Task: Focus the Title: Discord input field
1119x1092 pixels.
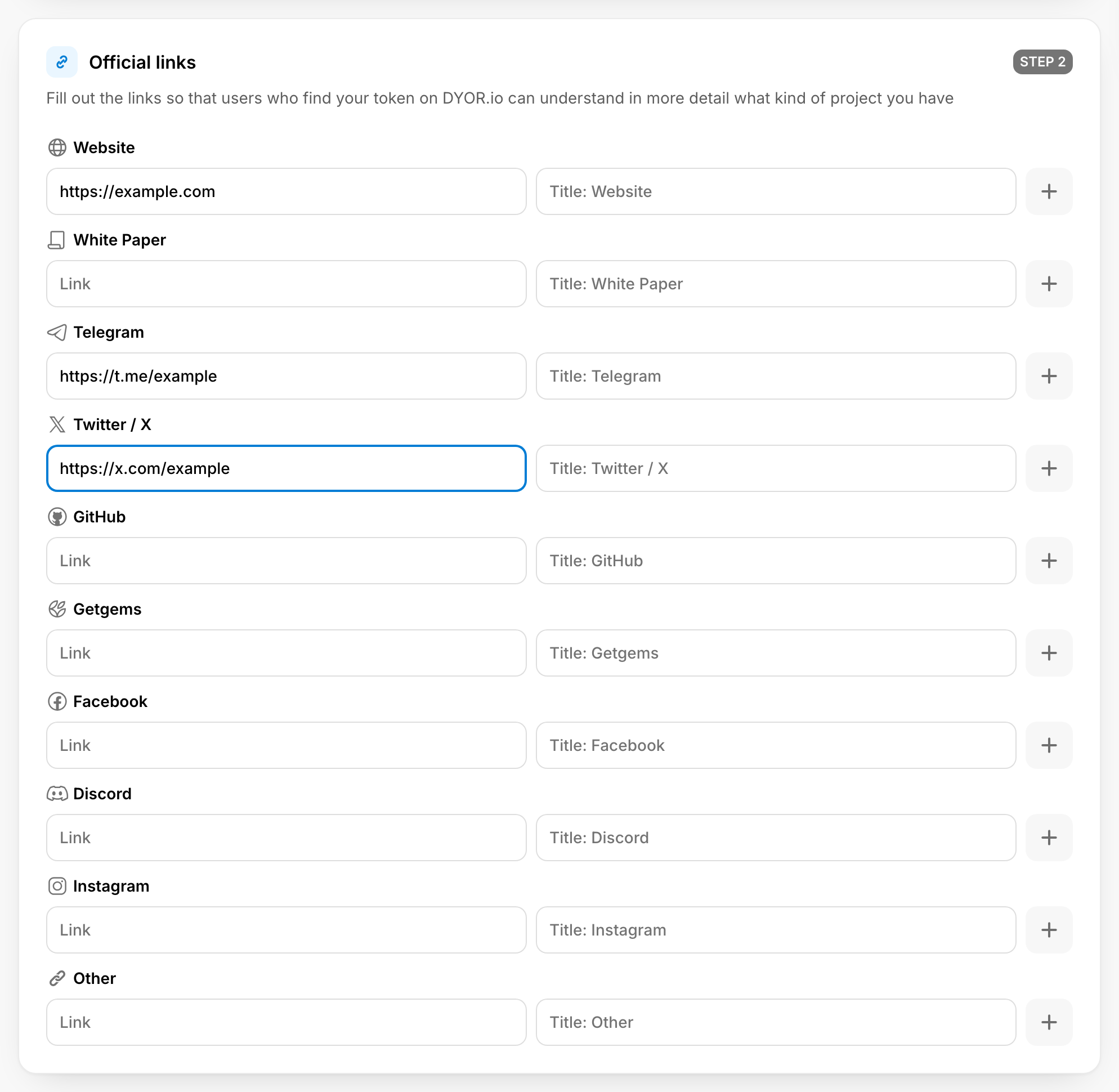Action: [776, 838]
